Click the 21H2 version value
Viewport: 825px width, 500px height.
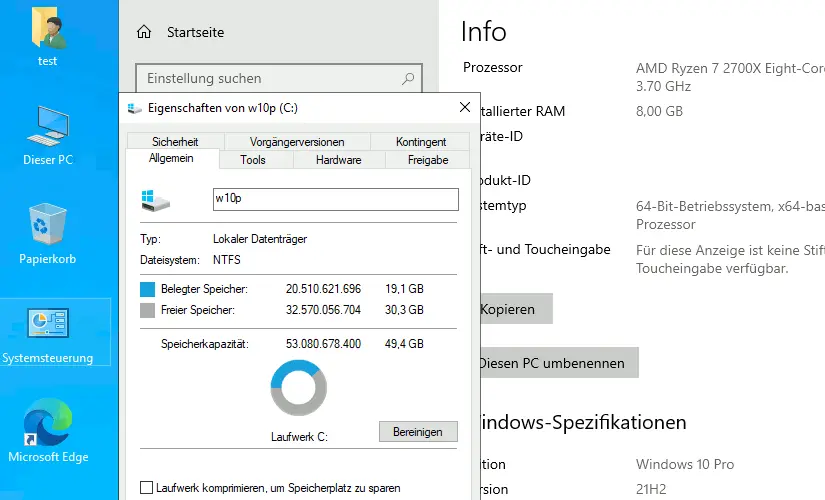[651, 489]
